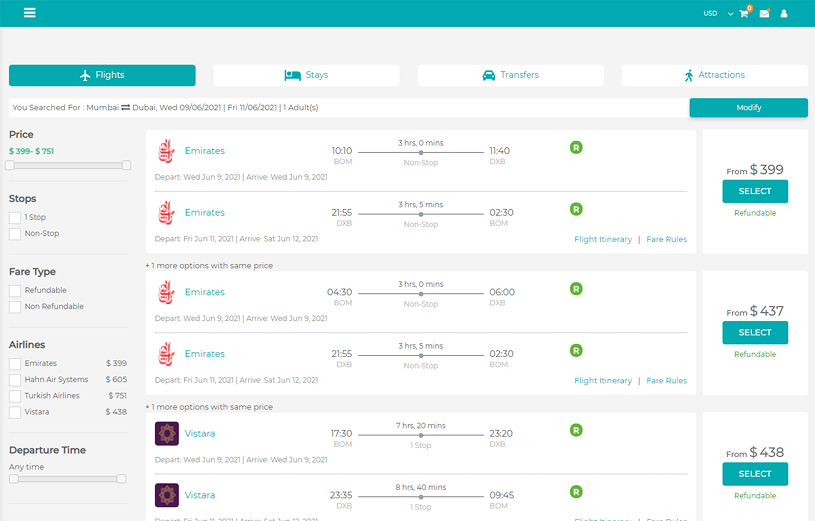Click the Modify search button
This screenshot has height=521, width=815.
[748, 108]
